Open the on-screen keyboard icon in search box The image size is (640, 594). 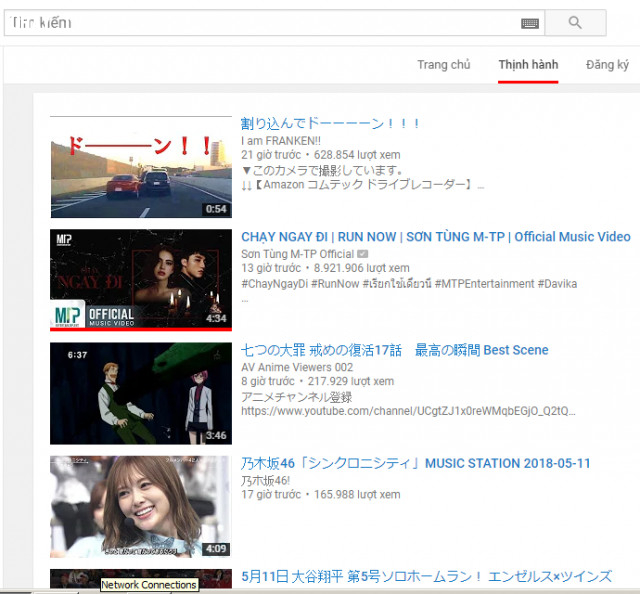tap(530, 23)
